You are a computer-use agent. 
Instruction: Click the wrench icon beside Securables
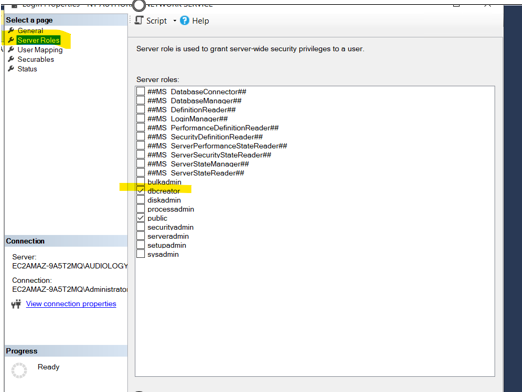click(11, 59)
